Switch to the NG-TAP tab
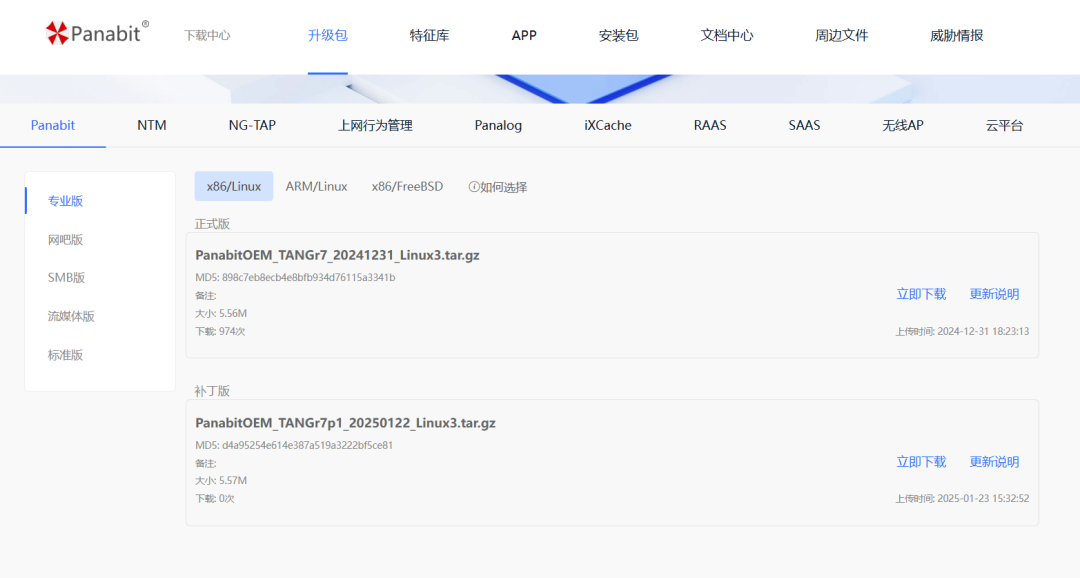The height and width of the screenshot is (578, 1080). pos(252,125)
